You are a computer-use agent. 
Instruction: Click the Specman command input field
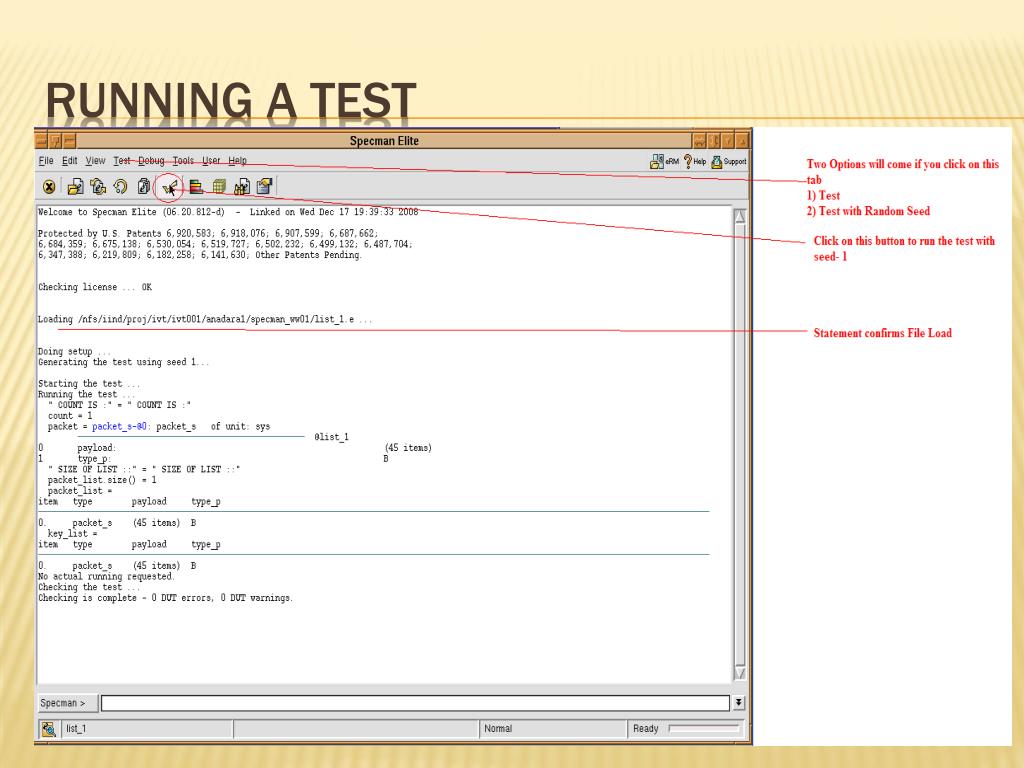[x=415, y=703]
